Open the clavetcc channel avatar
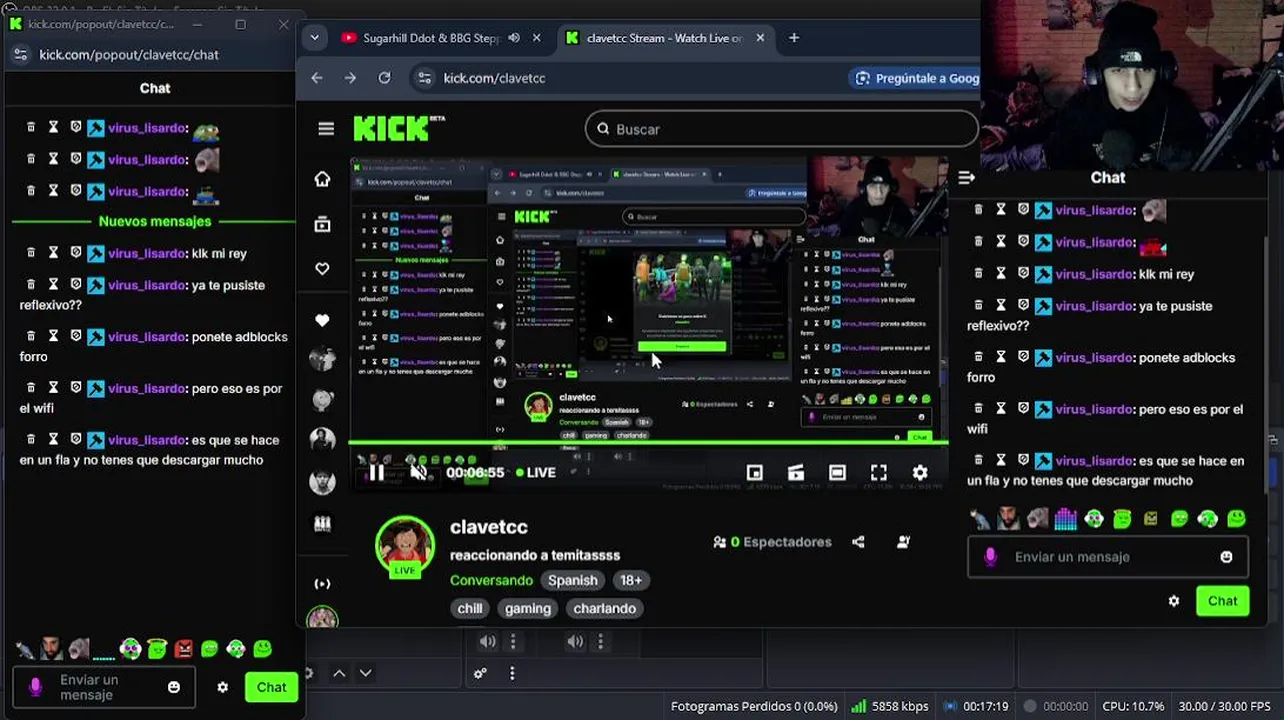 point(404,546)
